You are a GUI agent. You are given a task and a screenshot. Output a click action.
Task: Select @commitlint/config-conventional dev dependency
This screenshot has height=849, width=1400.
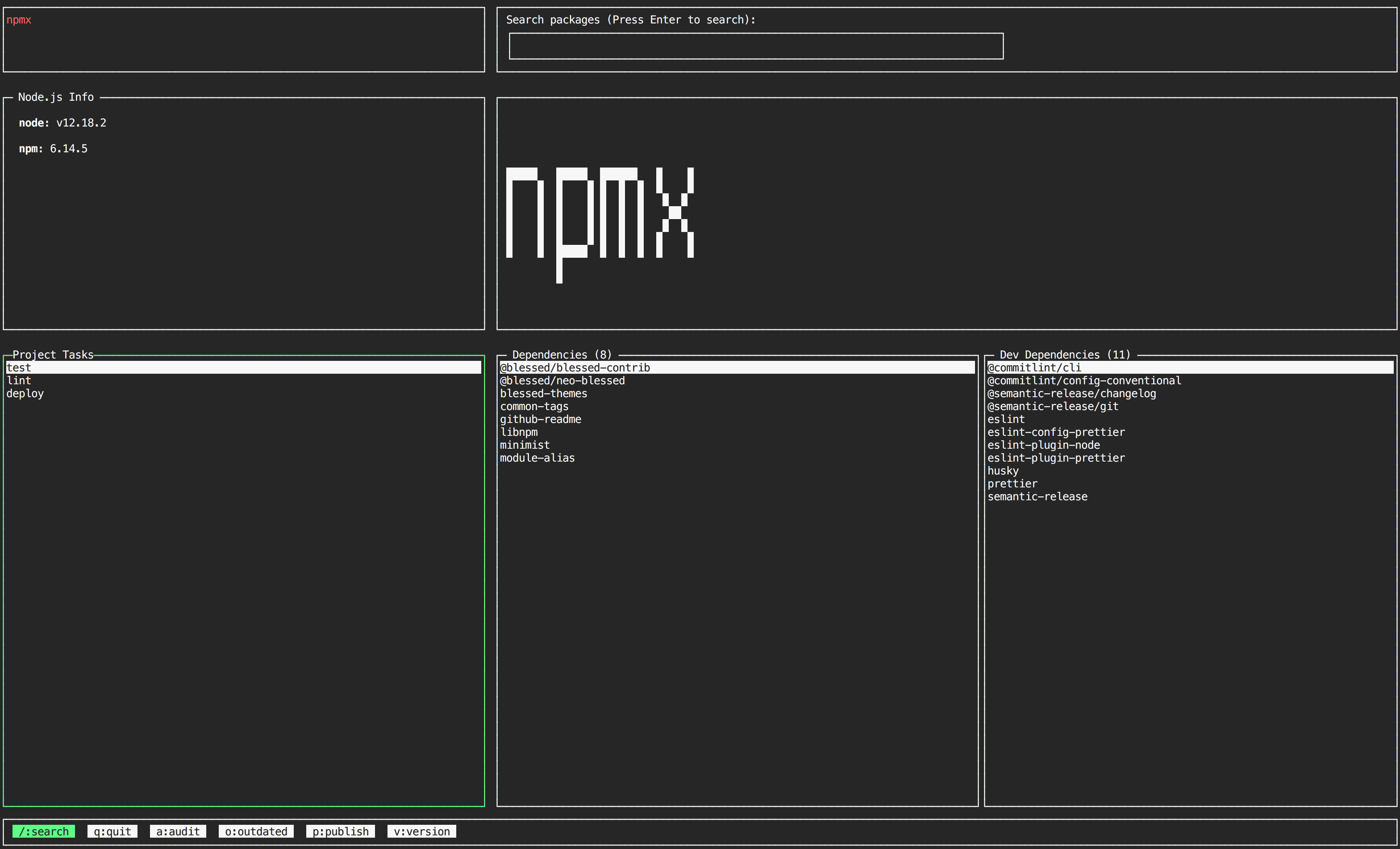tap(1084, 380)
